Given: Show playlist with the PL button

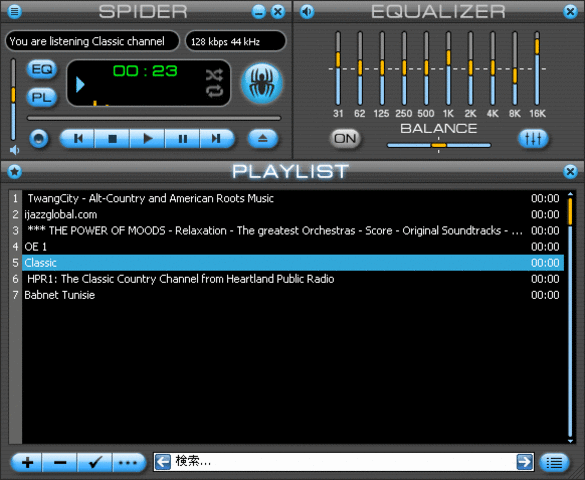Looking at the screenshot, I should (41, 98).
